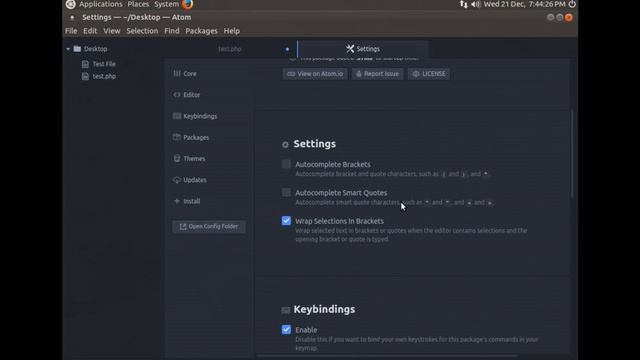Click the Core sliders icon
The height and width of the screenshot is (360, 640).
click(x=177, y=73)
